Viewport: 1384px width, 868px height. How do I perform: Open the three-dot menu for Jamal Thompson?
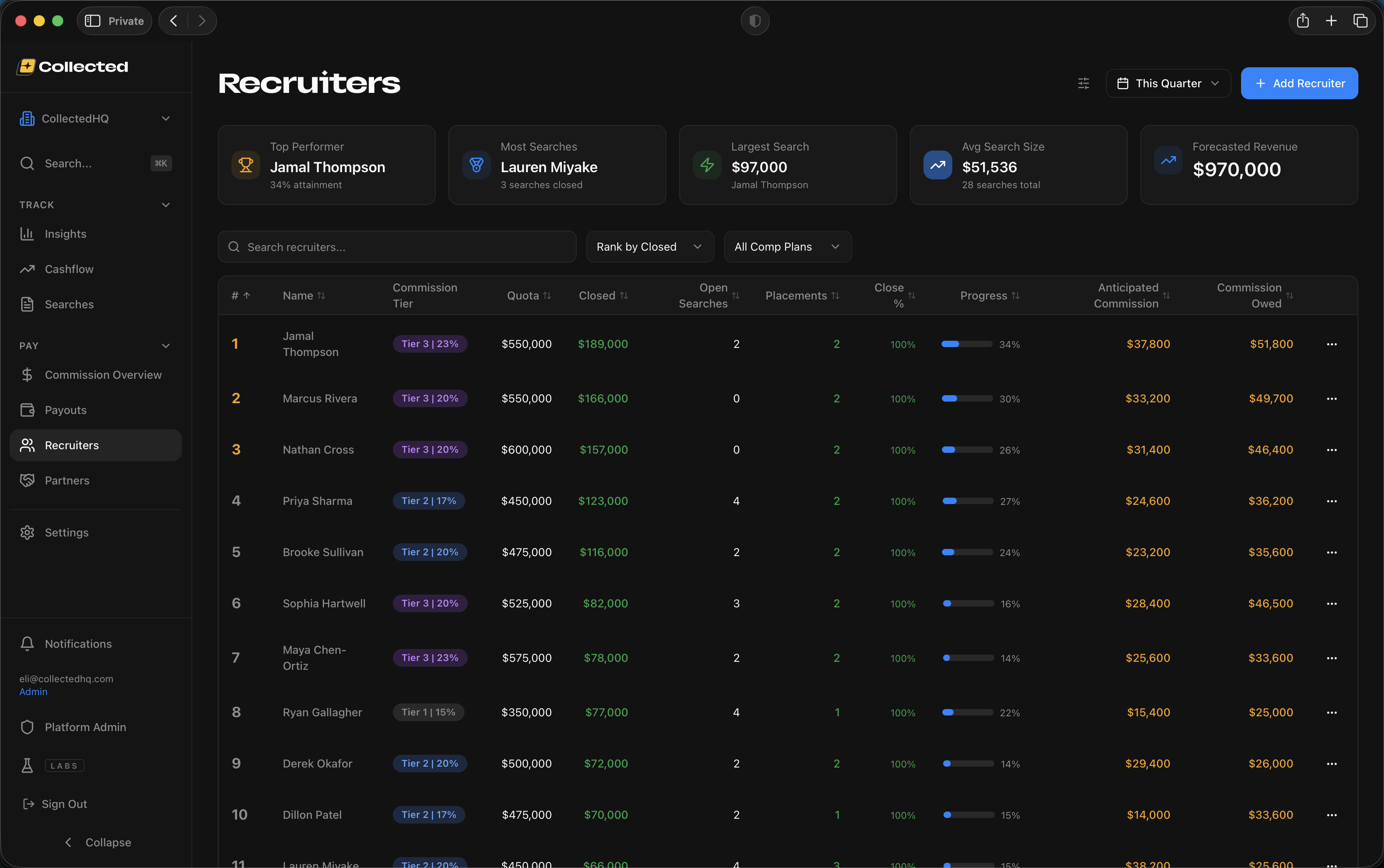(x=1332, y=344)
